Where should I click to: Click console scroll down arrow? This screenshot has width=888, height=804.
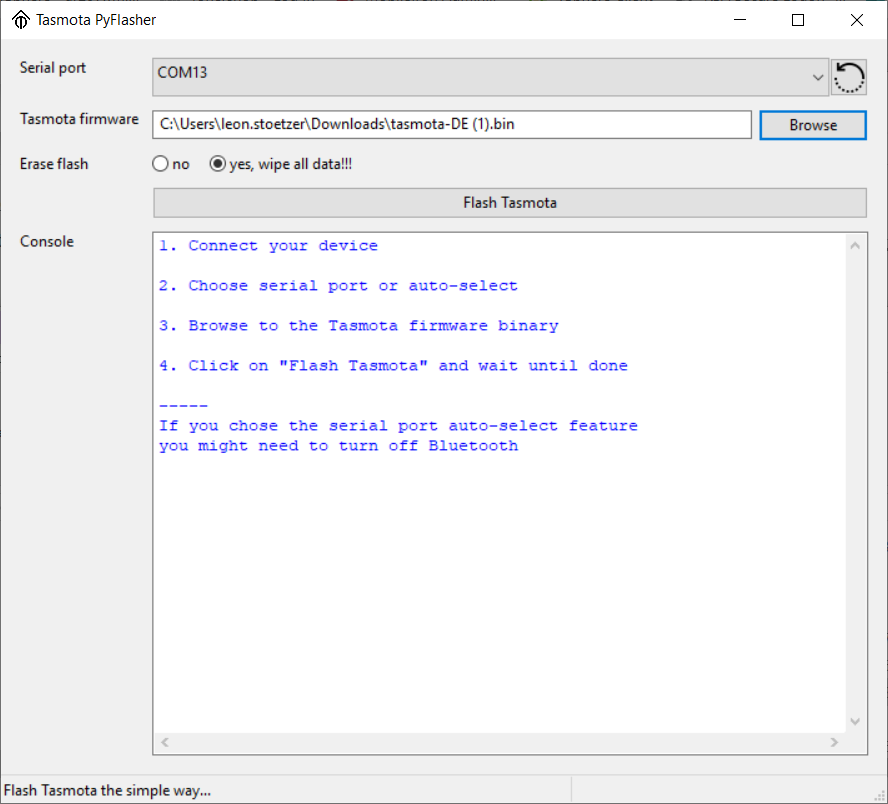pyautogui.click(x=855, y=721)
